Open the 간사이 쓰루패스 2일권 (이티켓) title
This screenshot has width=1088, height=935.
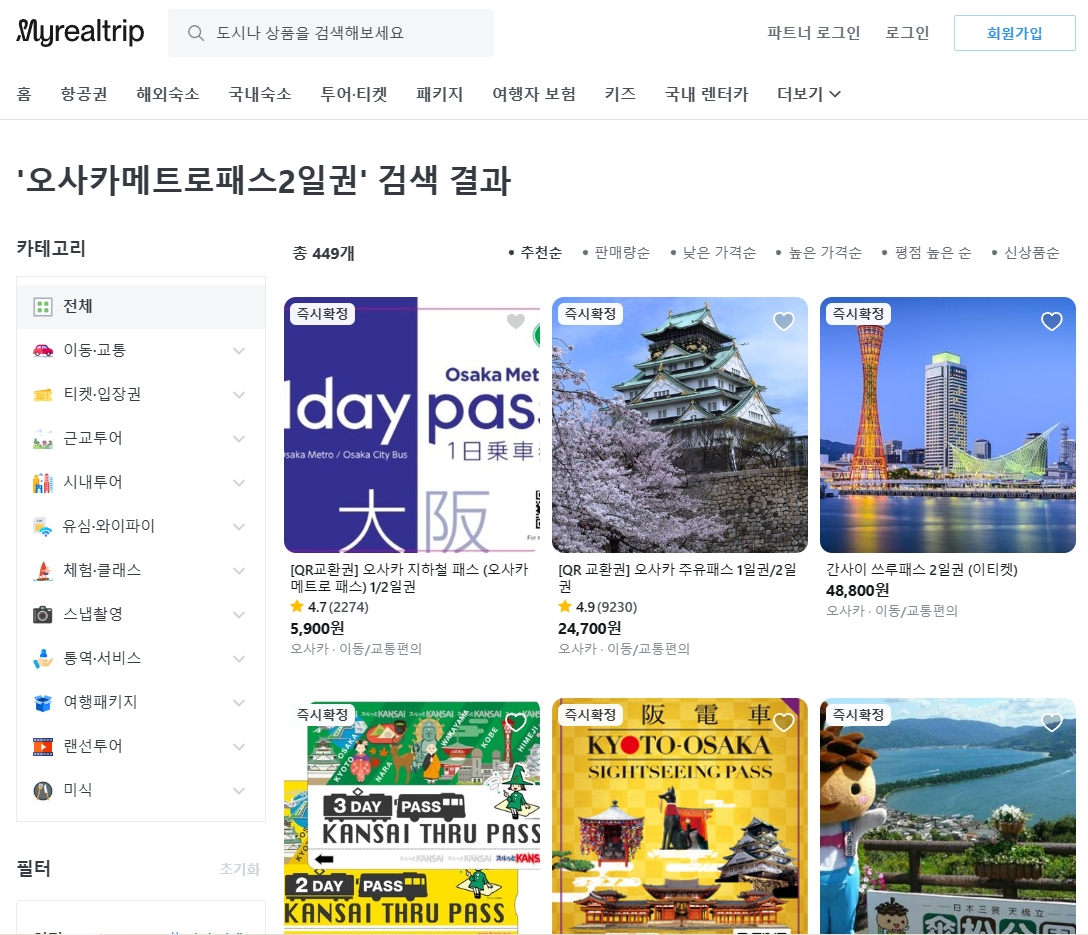click(921, 570)
